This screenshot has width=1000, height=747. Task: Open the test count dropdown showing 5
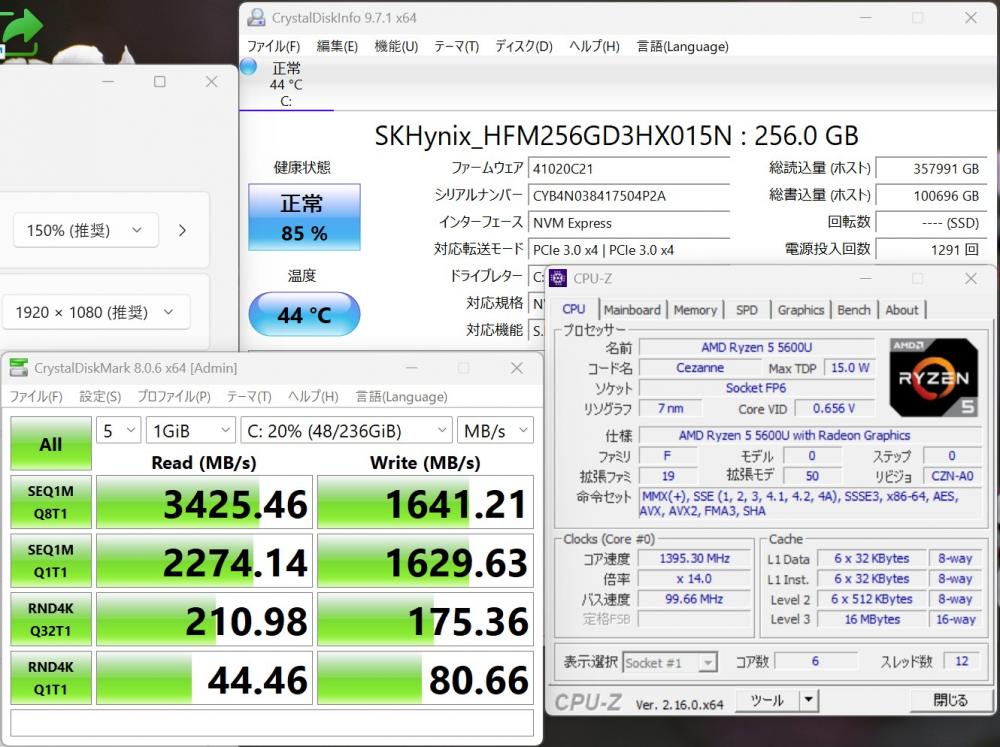(118, 430)
